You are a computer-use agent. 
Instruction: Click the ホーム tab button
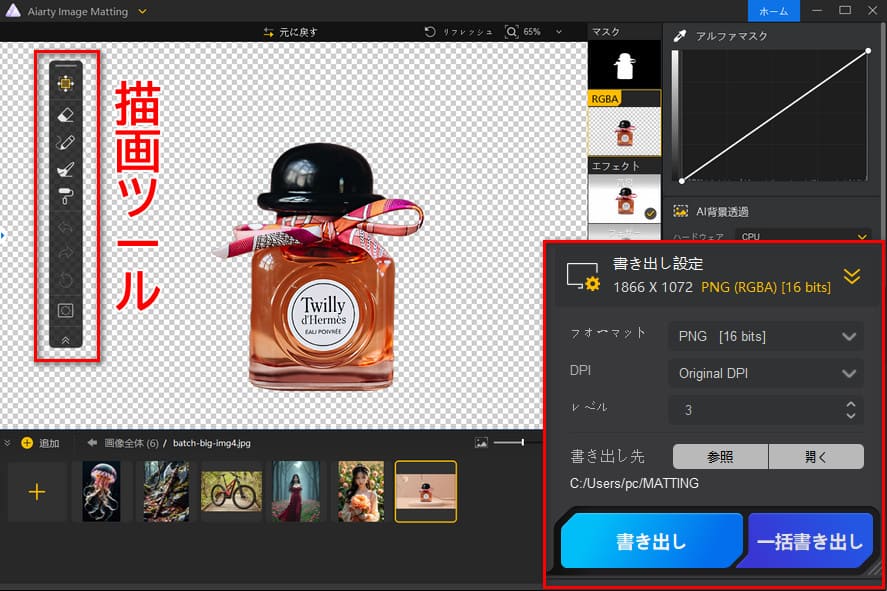(x=773, y=11)
